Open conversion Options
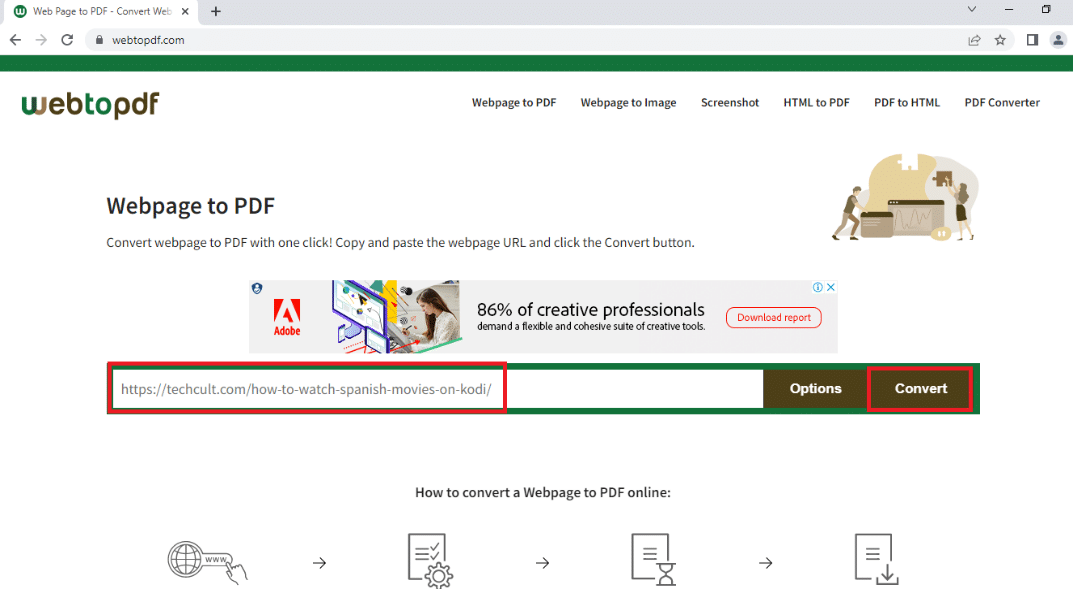The image size is (1073, 589). coord(815,389)
